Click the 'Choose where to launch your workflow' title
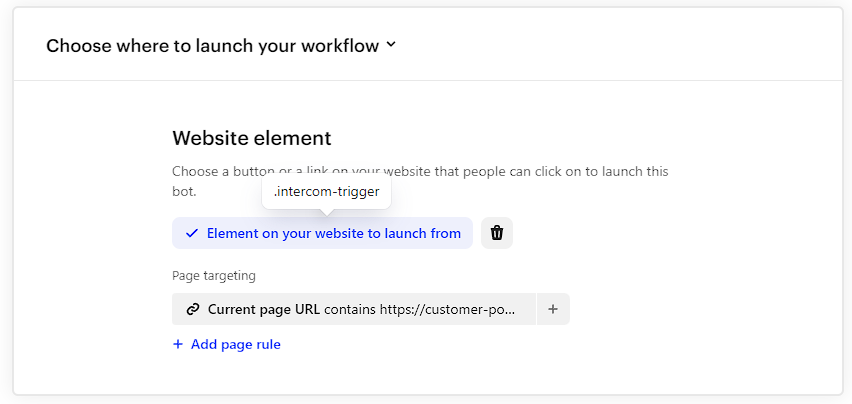 [212, 46]
